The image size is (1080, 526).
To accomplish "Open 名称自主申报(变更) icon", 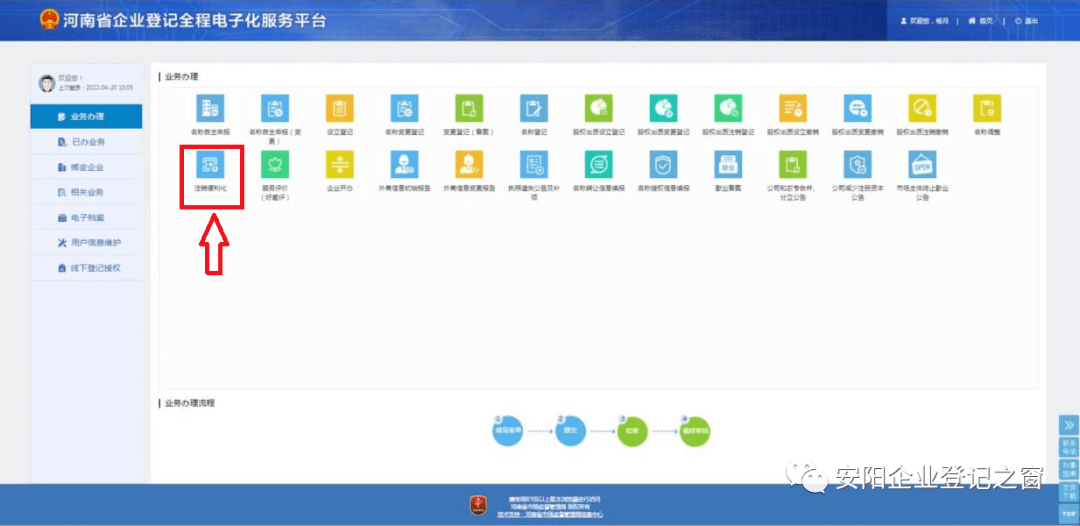I will 274,108.
